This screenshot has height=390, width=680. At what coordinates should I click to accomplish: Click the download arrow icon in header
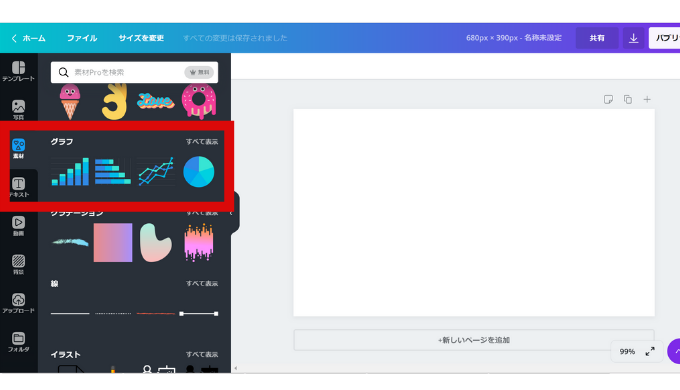[x=633, y=38]
